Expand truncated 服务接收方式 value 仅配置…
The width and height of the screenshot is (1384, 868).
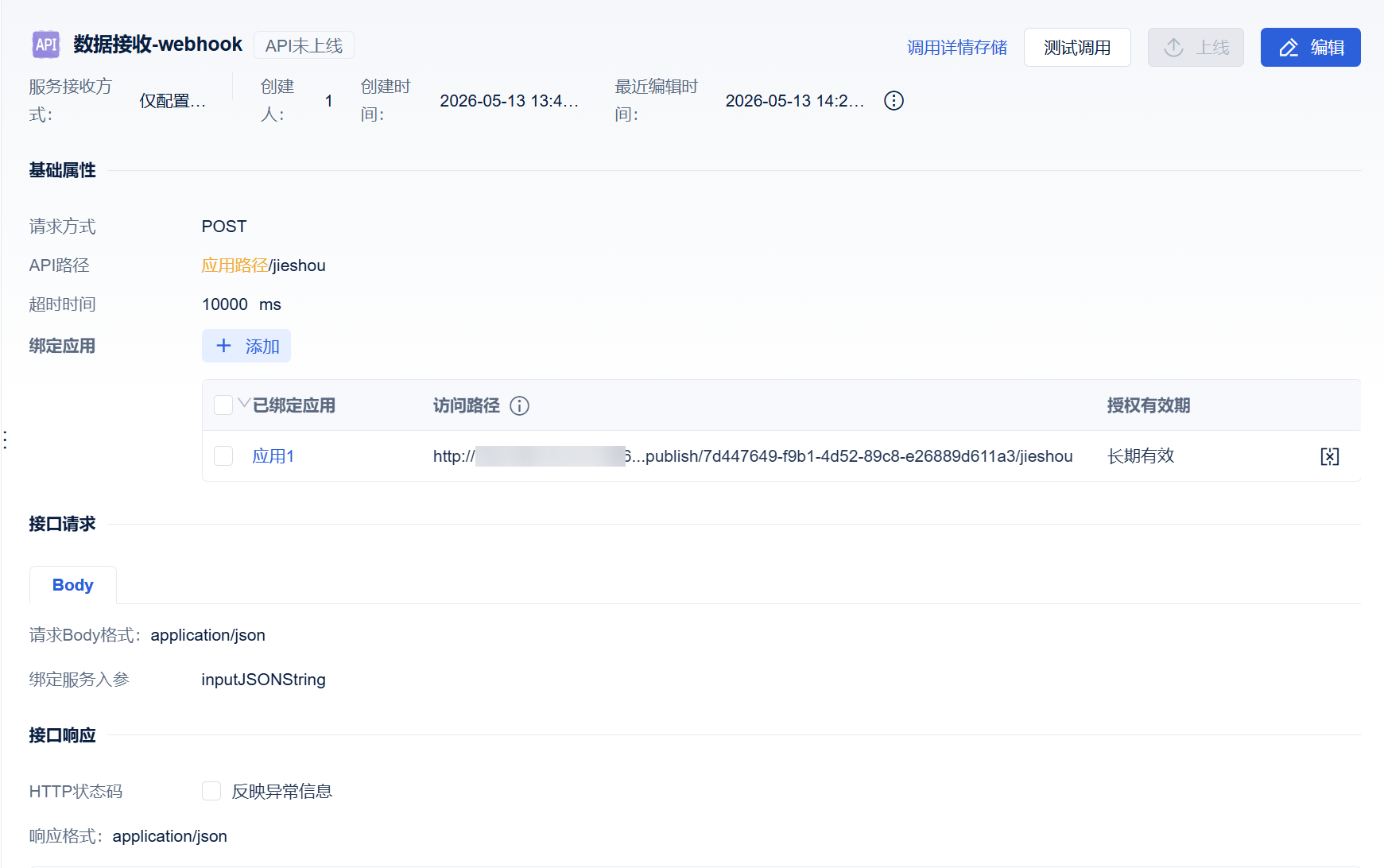[x=173, y=101]
